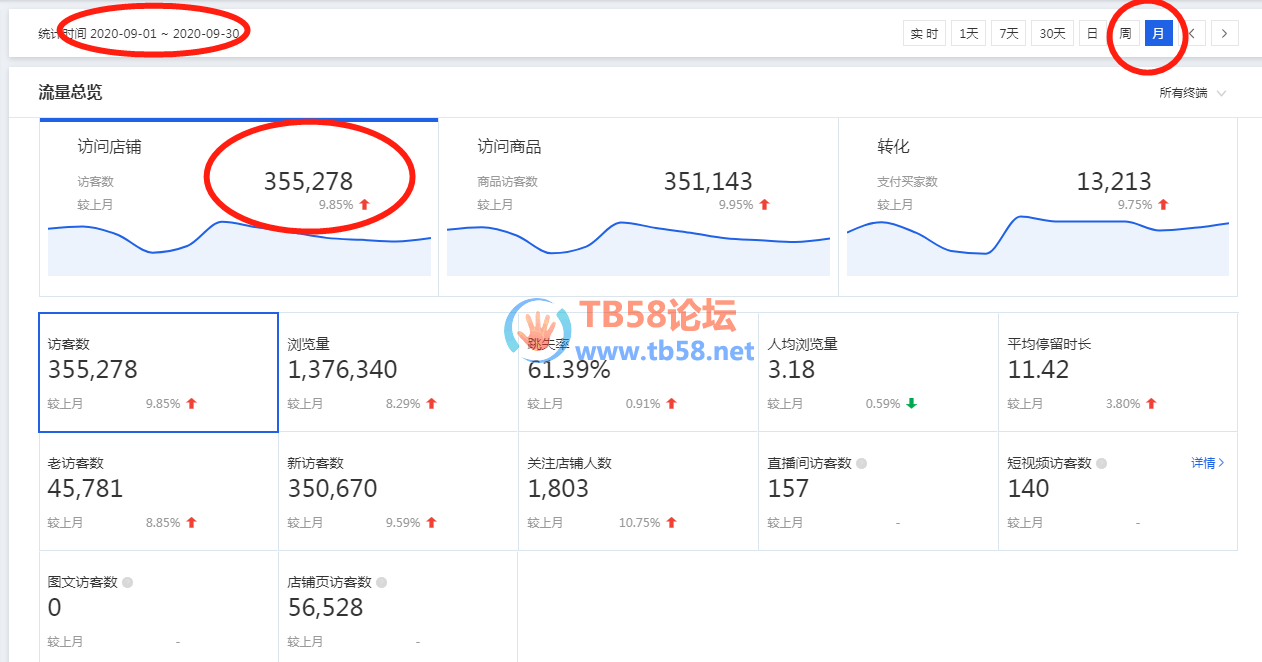Image resolution: width=1262 pixels, height=662 pixels.
Task: Click info icon beside 店铺页访客数
Action: point(382,582)
